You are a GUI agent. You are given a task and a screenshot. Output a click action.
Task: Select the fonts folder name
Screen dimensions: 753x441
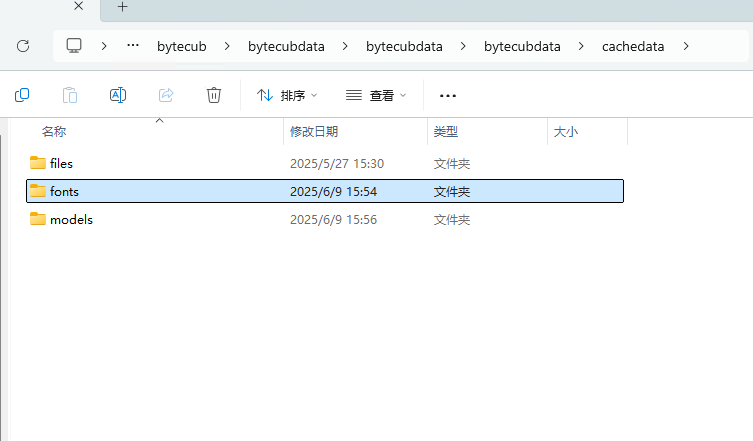click(64, 192)
